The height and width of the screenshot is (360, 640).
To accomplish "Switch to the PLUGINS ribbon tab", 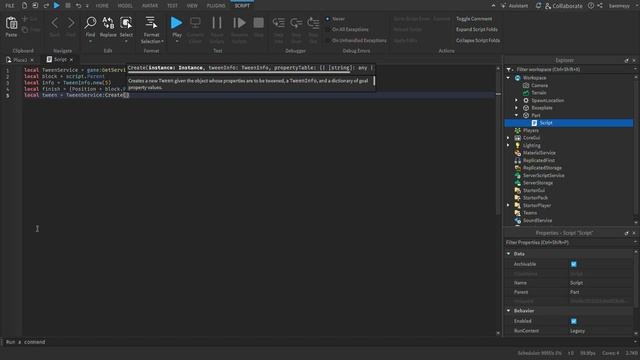I will tap(216, 6).
